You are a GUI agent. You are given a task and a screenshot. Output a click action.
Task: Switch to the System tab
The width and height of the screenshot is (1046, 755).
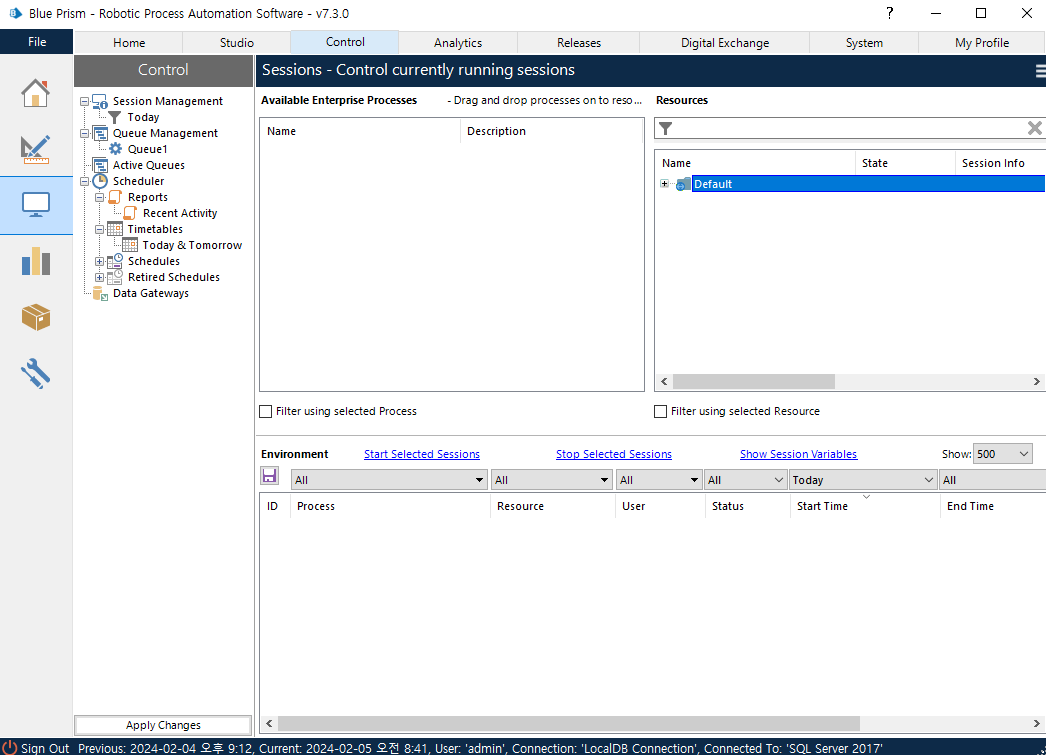tap(864, 43)
